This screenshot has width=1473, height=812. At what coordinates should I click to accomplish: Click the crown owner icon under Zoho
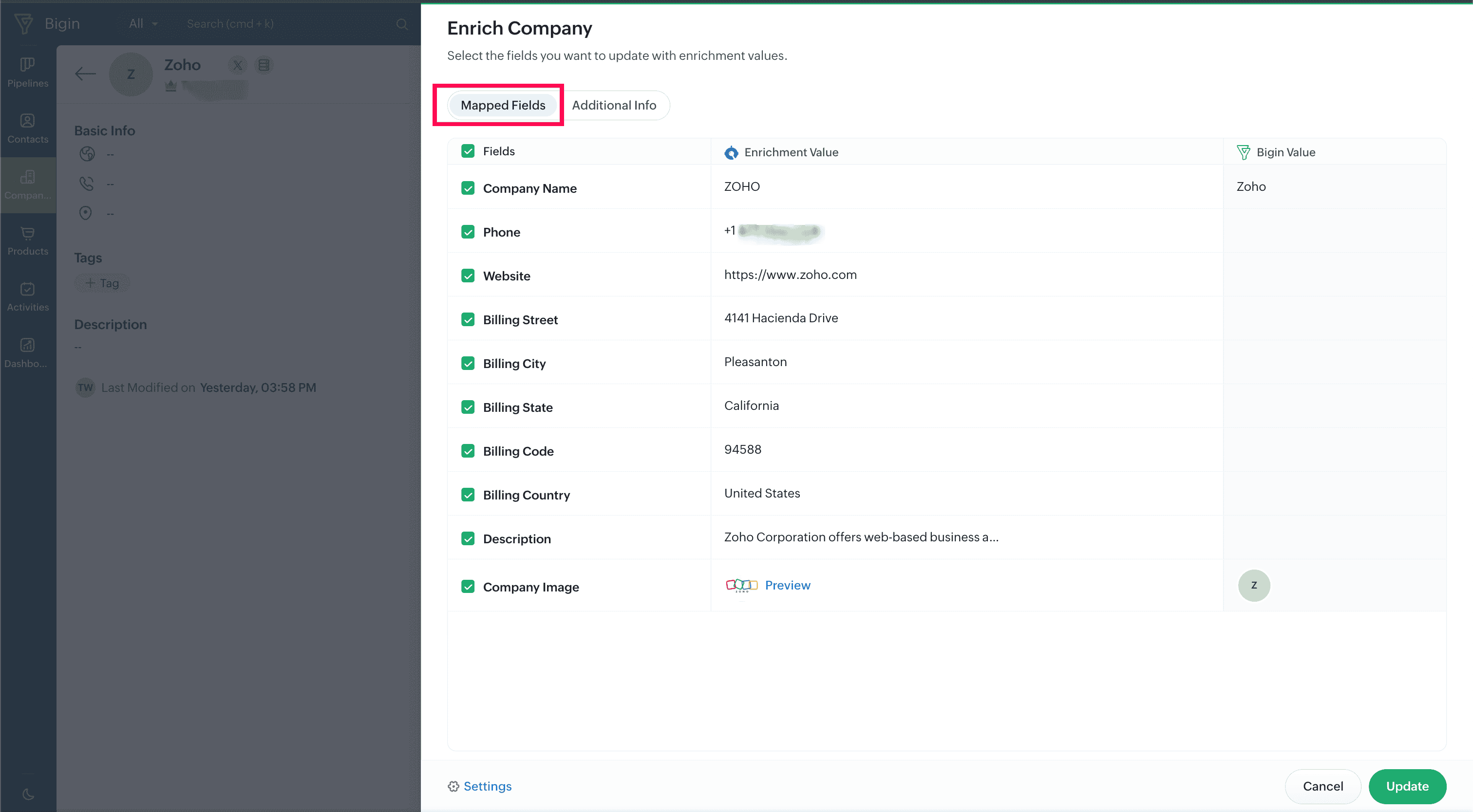pos(170,86)
